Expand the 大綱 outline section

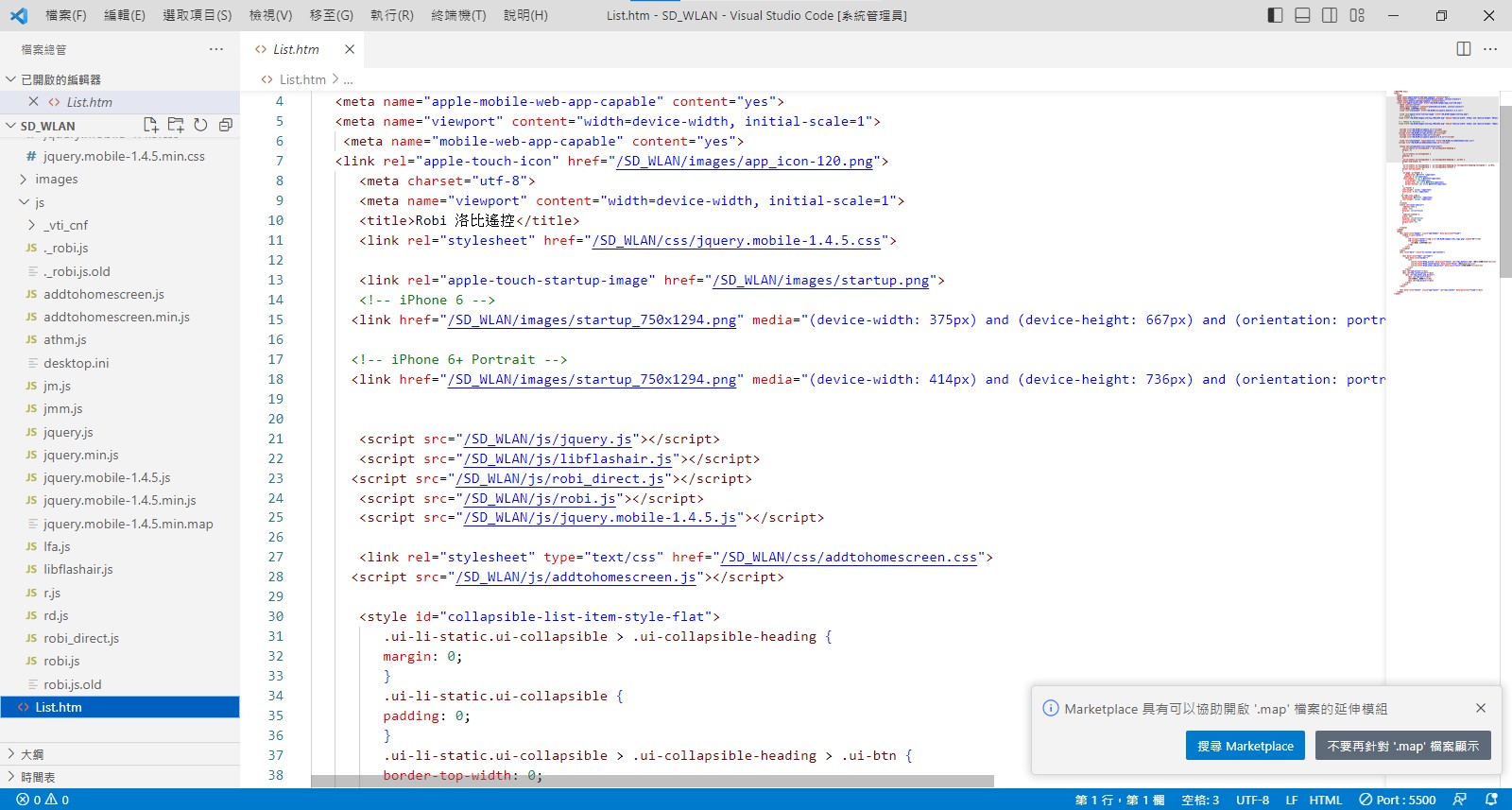tap(119, 754)
